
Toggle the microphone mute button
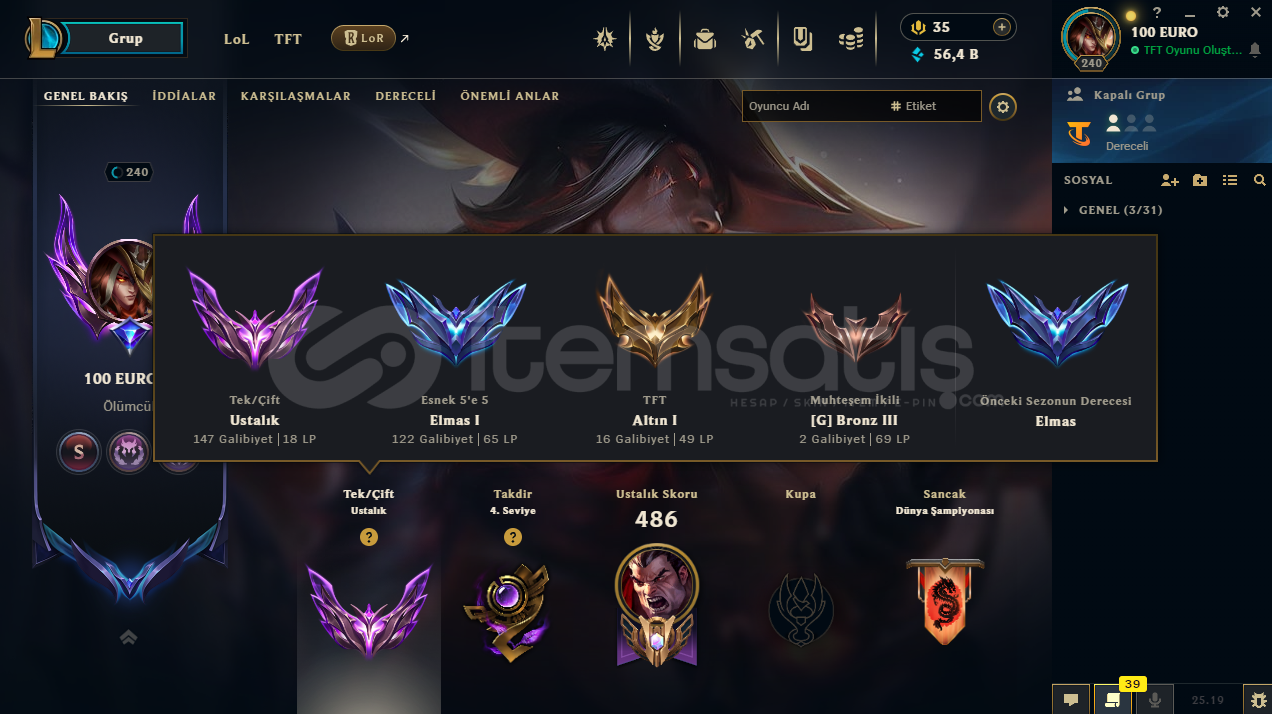(x=1155, y=699)
